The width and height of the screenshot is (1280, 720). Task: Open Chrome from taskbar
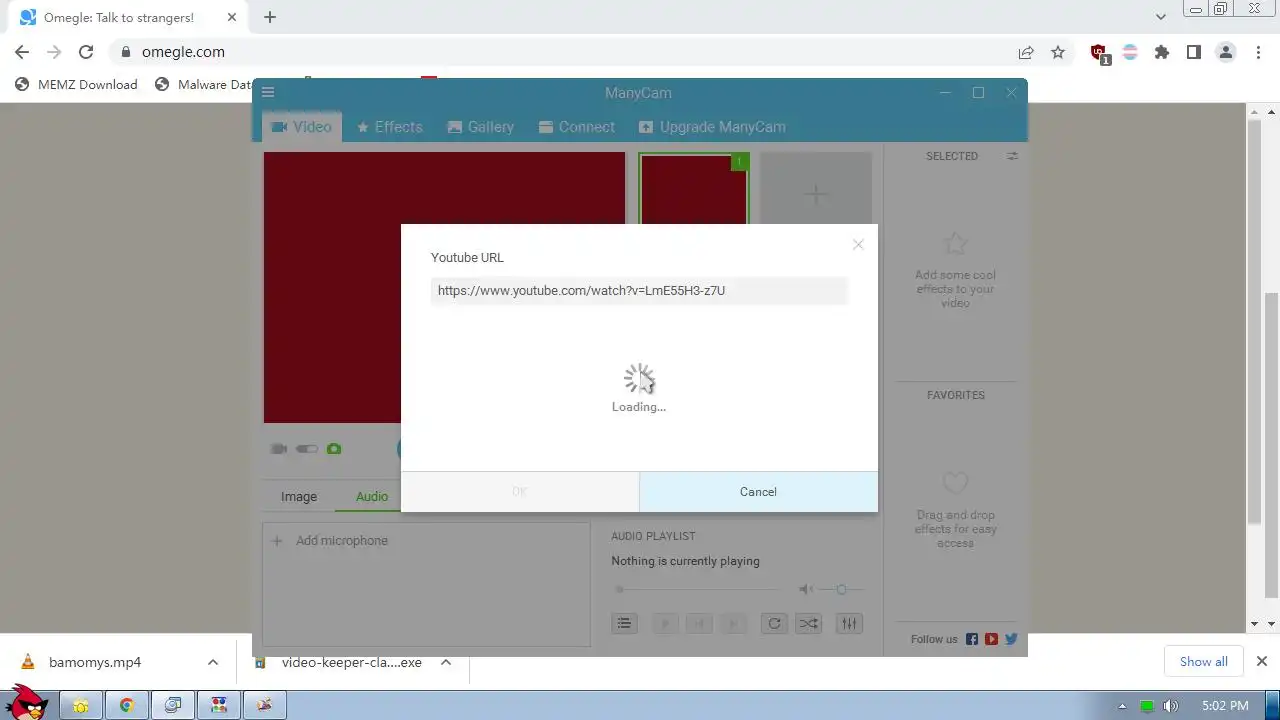(127, 705)
